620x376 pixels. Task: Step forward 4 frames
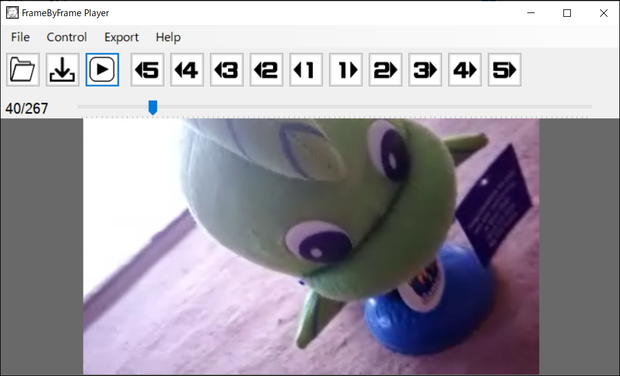[x=465, y=70]
